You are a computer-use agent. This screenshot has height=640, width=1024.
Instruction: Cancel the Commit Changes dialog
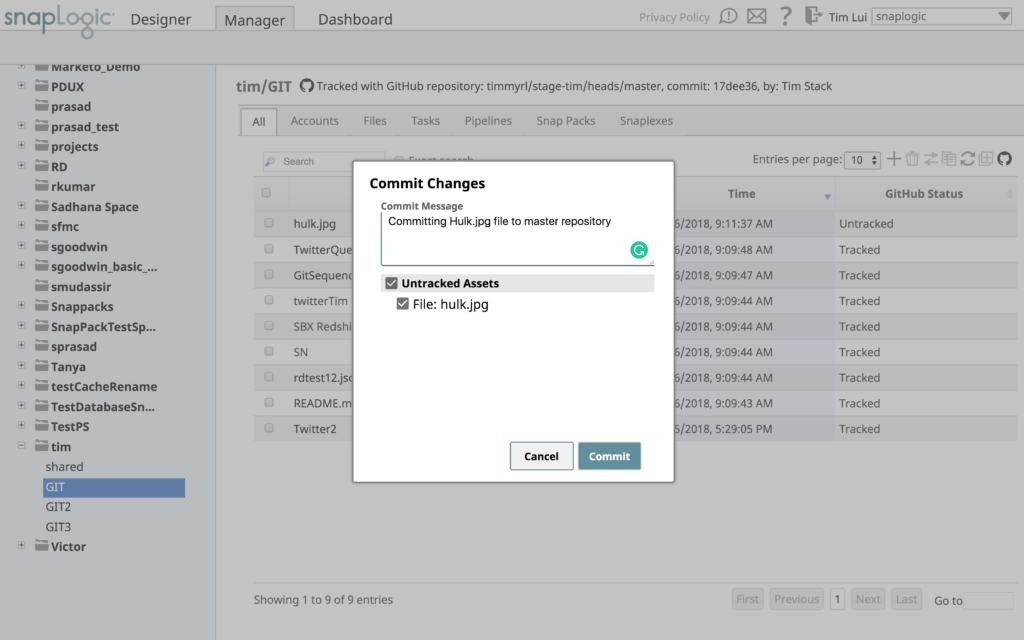click(541, 456)
